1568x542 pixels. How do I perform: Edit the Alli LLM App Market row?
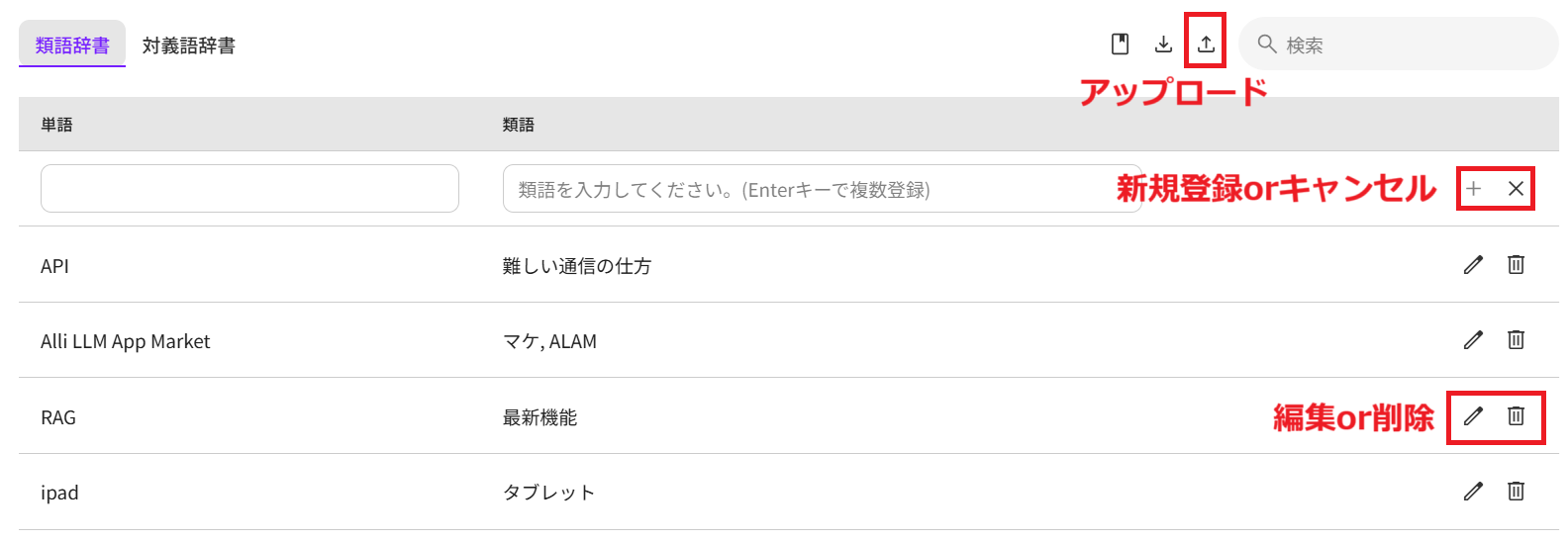tap(1473, 340)
